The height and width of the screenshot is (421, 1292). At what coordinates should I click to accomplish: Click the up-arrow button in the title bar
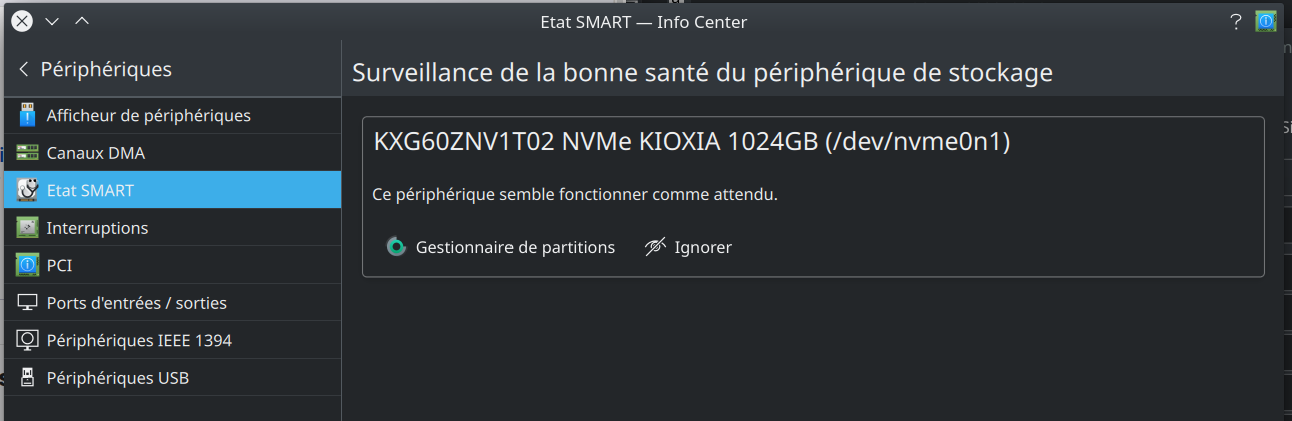click(82, 21)
